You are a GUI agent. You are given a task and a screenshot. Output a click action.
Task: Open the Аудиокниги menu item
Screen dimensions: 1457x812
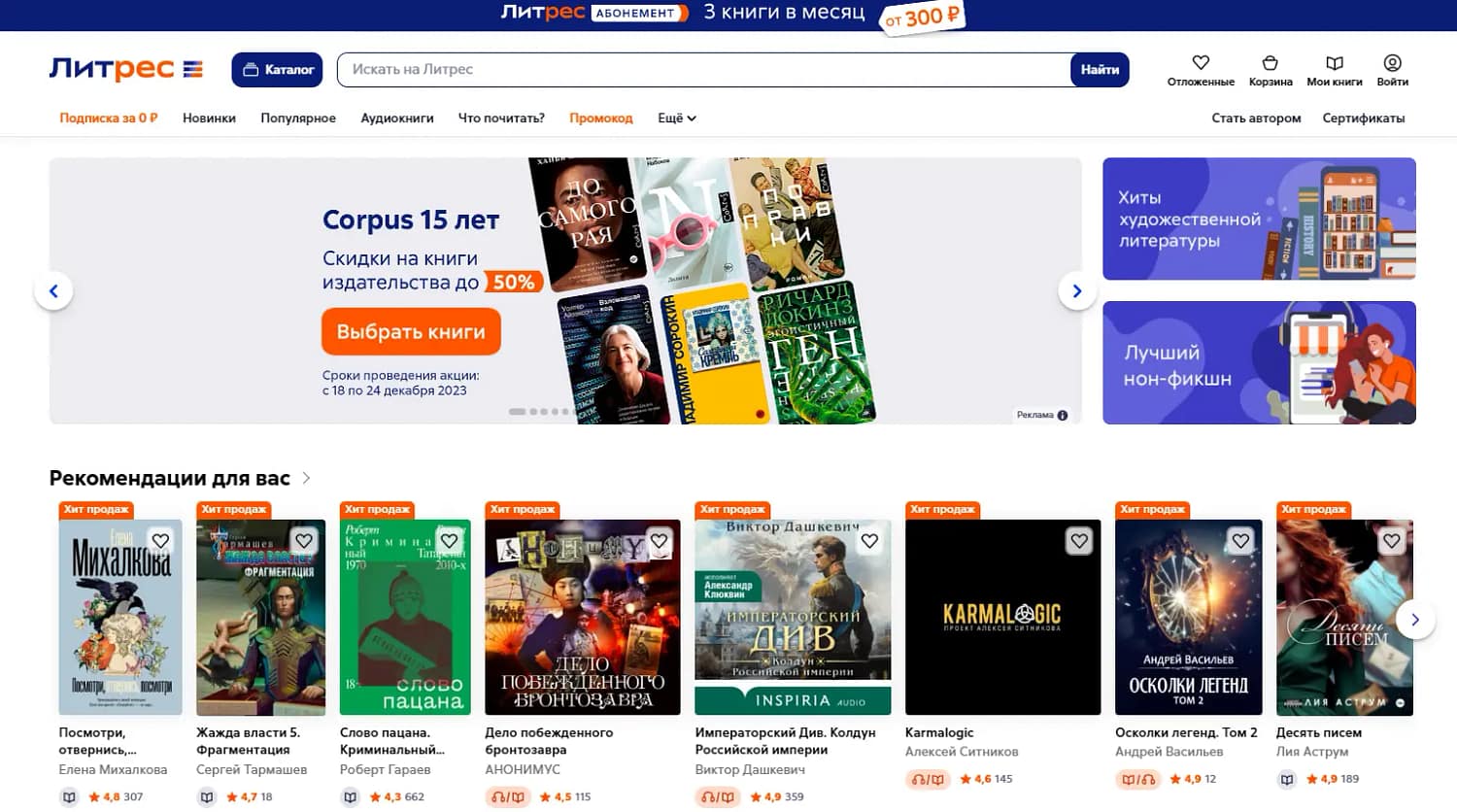point(397,118)
